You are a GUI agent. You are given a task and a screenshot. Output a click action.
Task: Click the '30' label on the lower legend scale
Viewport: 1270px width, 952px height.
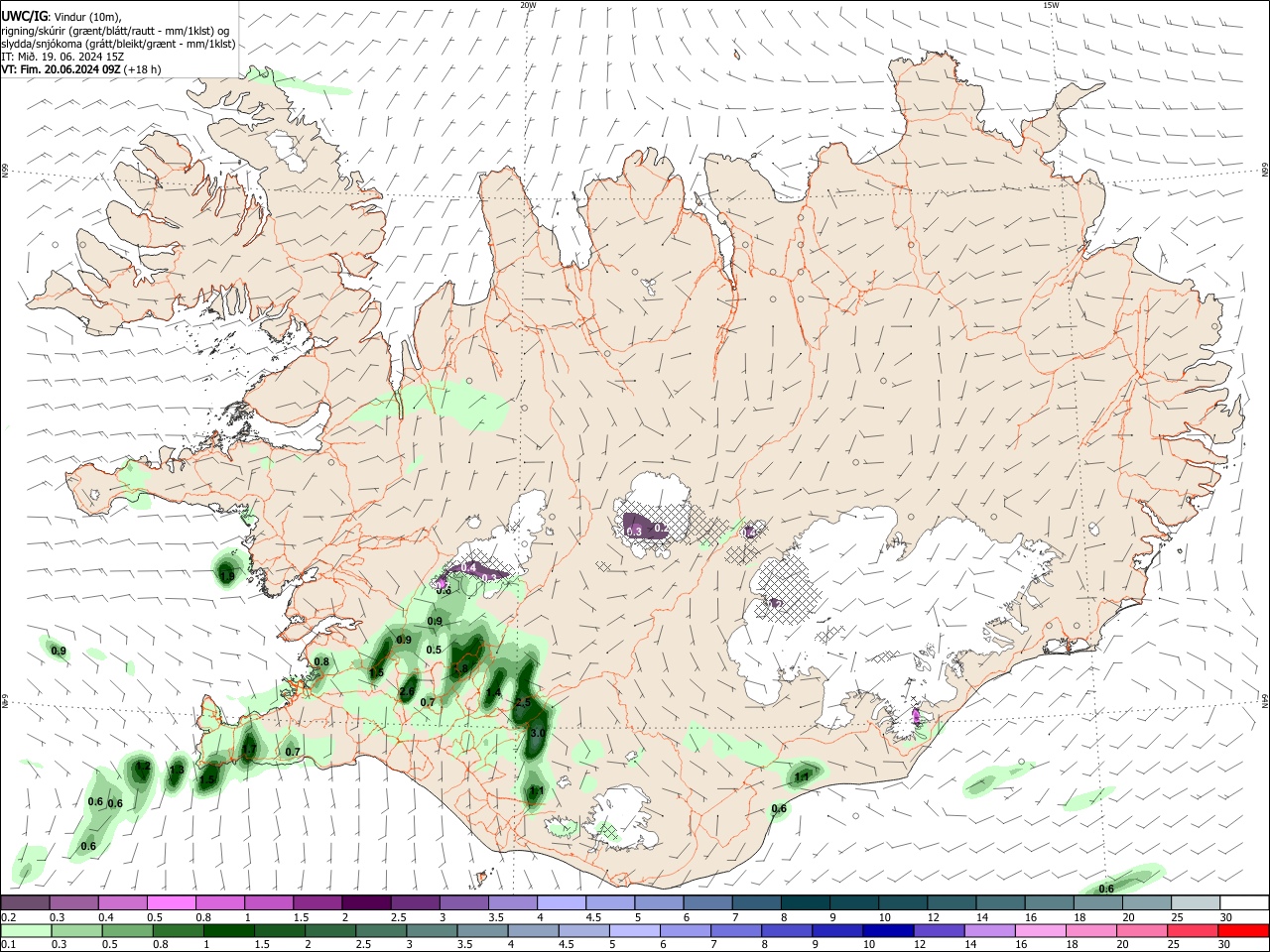[x=1225, y=945]
